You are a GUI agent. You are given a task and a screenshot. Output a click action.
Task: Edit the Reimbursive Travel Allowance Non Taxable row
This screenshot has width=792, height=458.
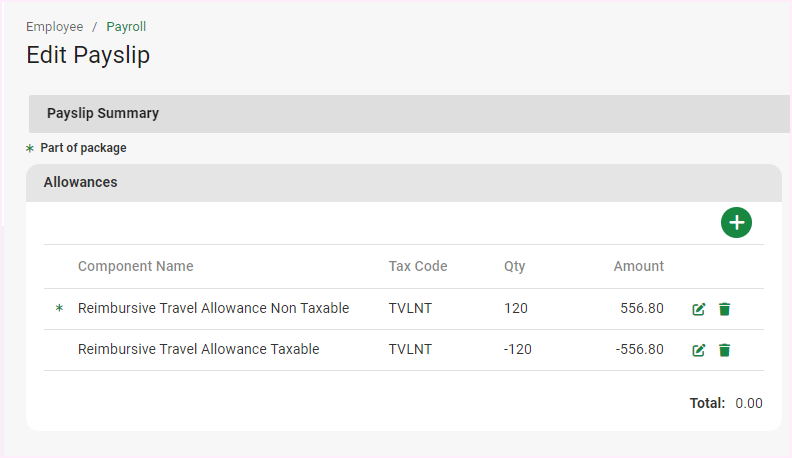[x=699, y=309]
